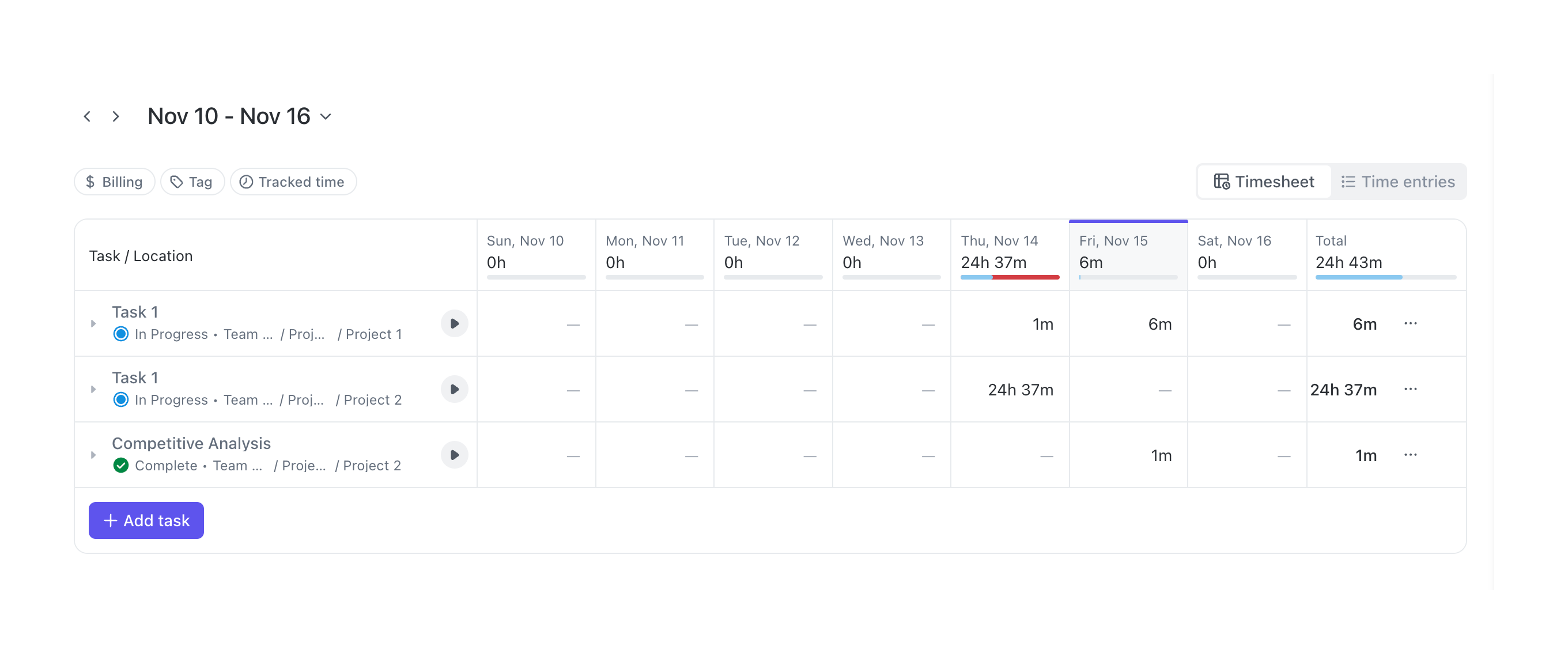Go to the next week arrow
Image resolution: width=1568 pixels, height=664 pixels.
pos(116,116)
